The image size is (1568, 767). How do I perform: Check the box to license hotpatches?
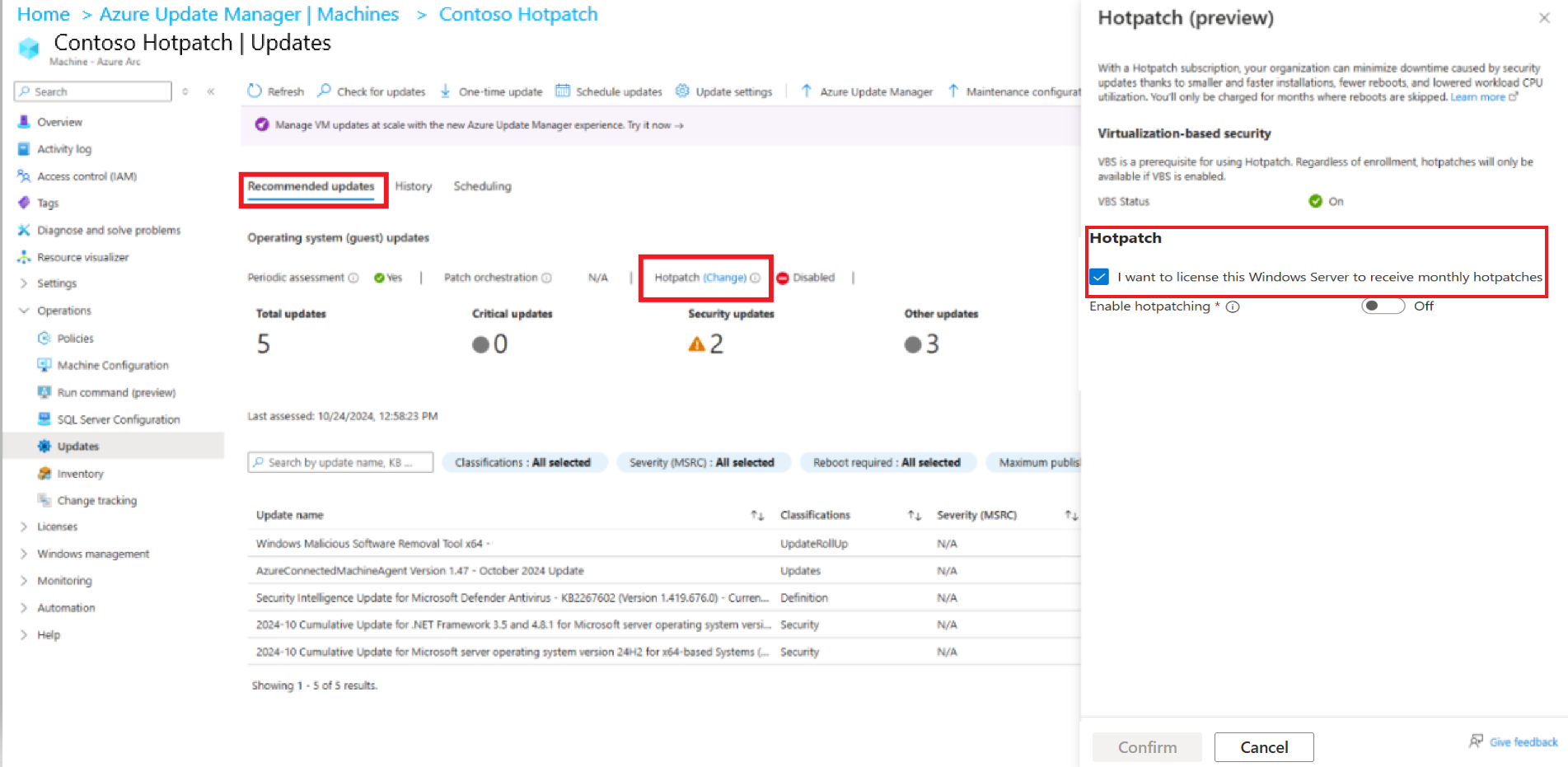[1098, 277]
